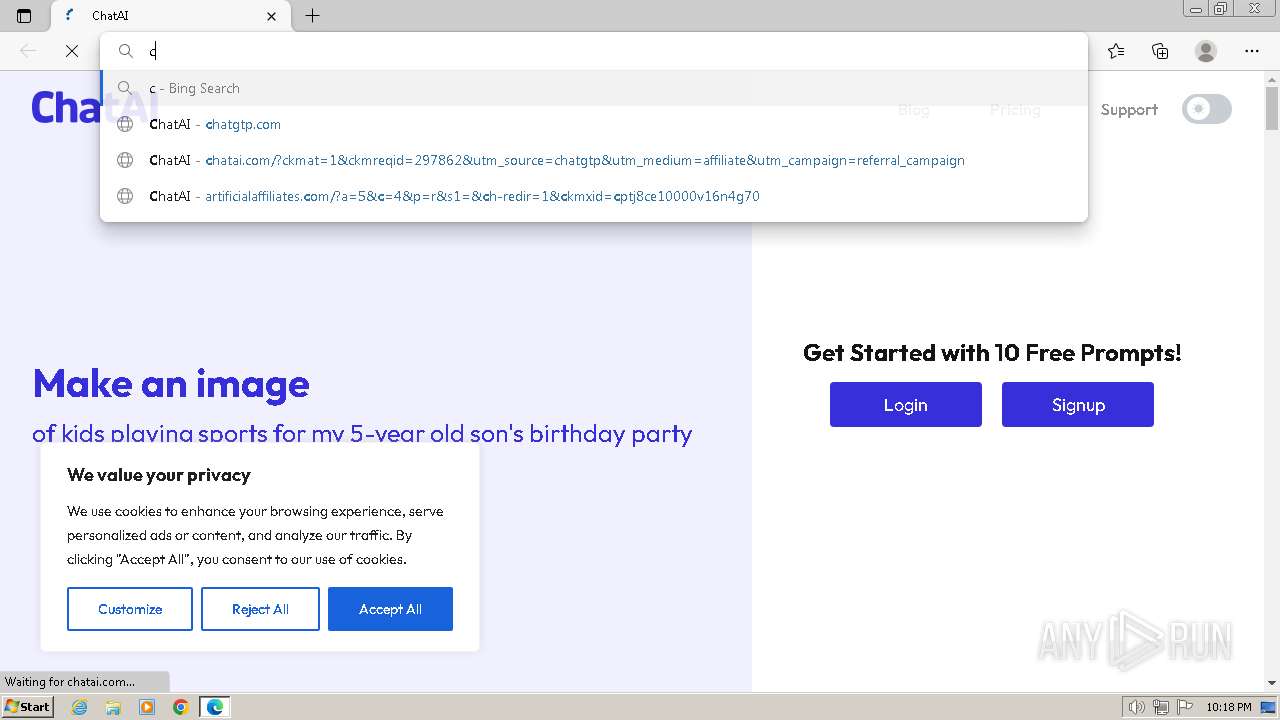Click the 'Make an image' heading

[171, 384]
